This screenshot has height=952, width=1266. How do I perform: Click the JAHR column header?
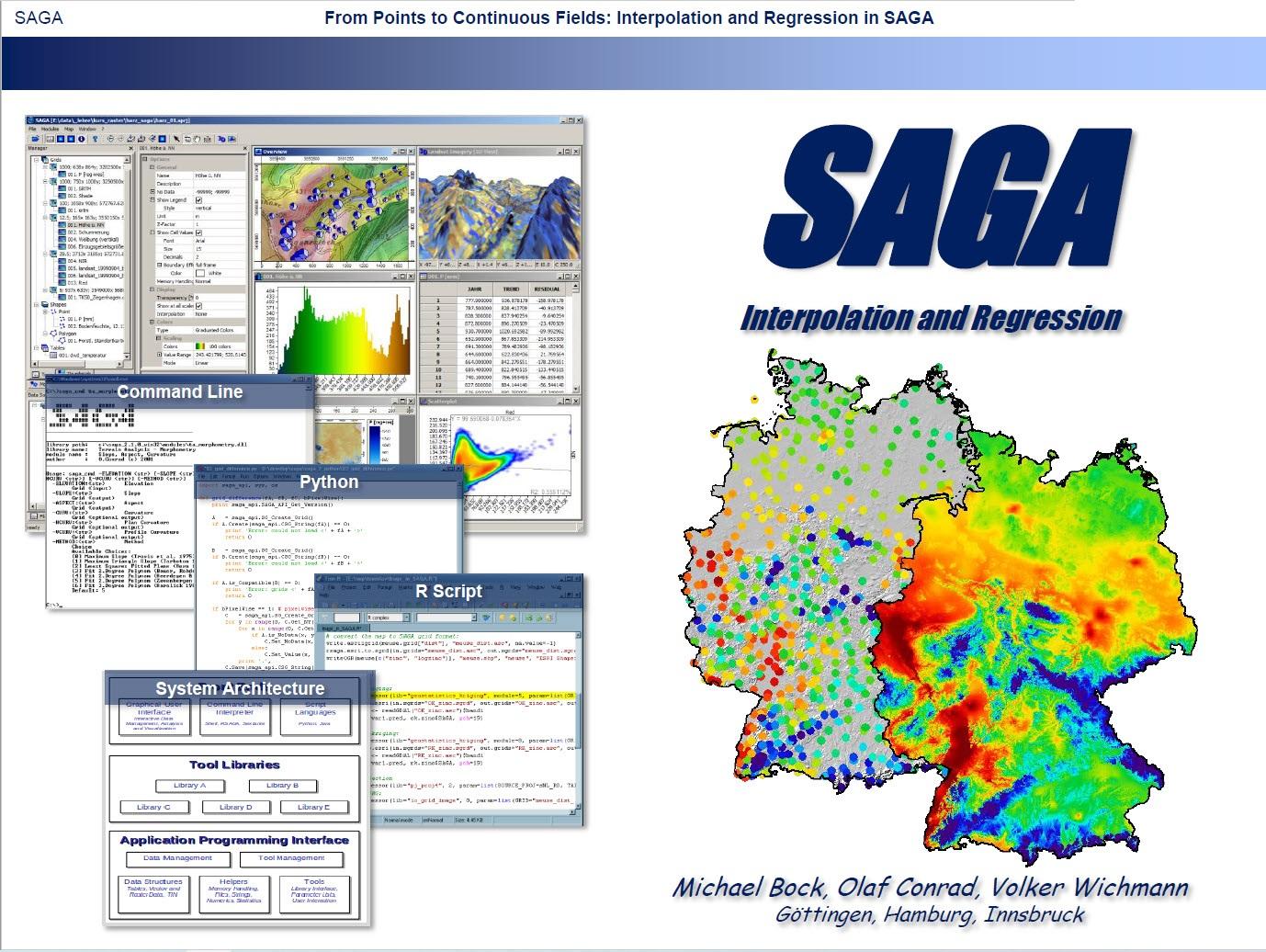(x=475, y=289)
